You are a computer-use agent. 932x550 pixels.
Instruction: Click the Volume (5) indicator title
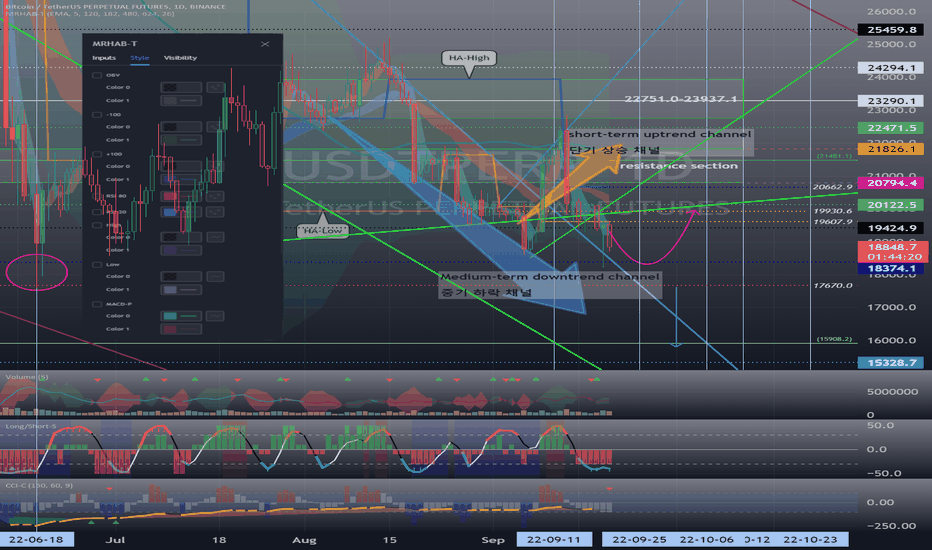27,377
